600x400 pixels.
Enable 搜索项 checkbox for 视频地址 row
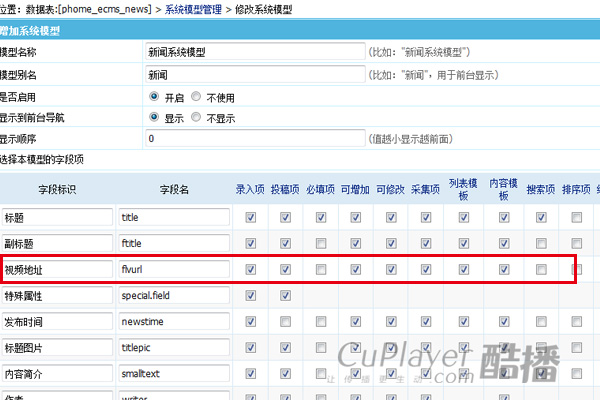point(541,269)
